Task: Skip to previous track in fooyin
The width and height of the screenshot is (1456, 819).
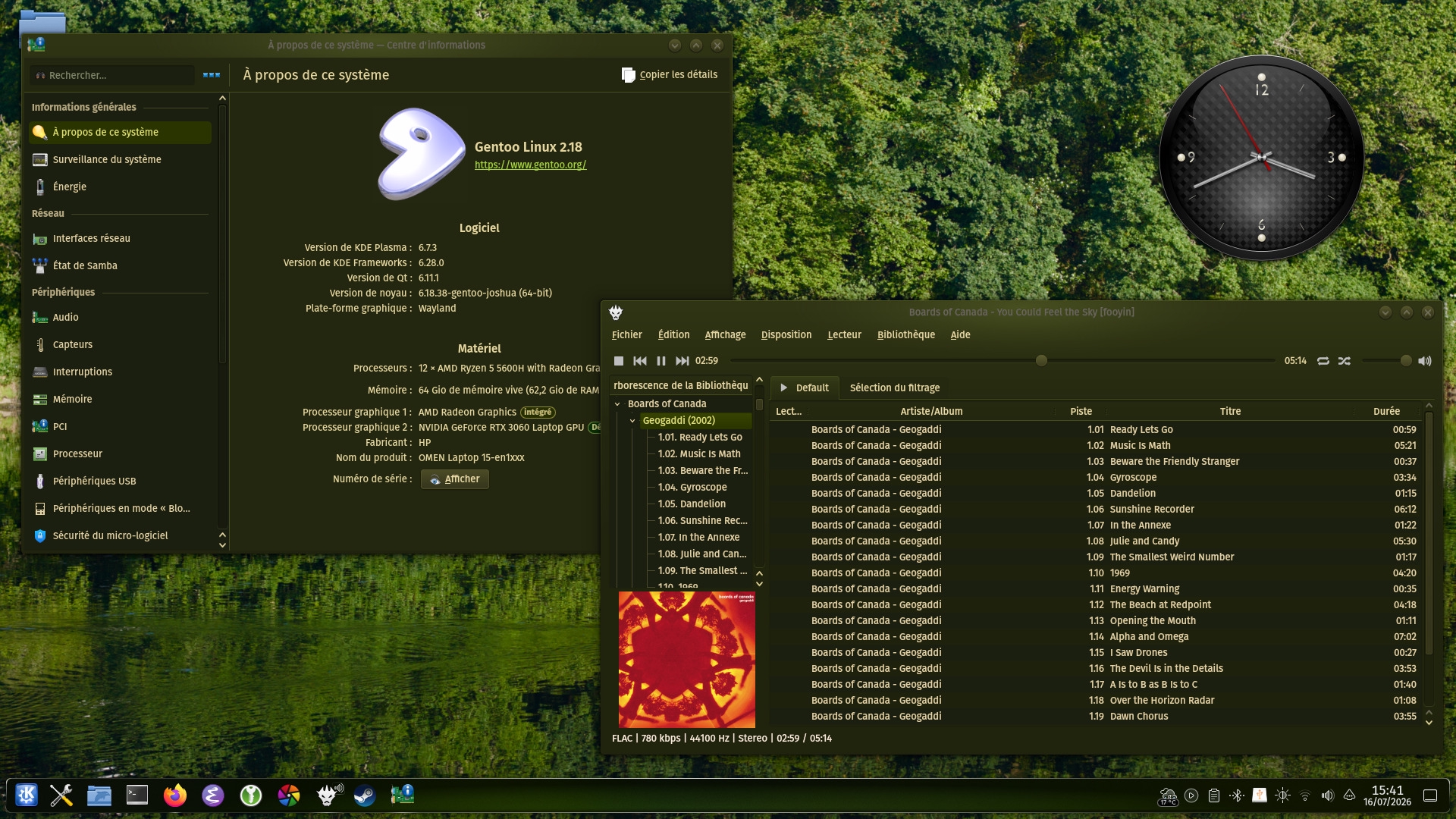Action: point(640,361)
